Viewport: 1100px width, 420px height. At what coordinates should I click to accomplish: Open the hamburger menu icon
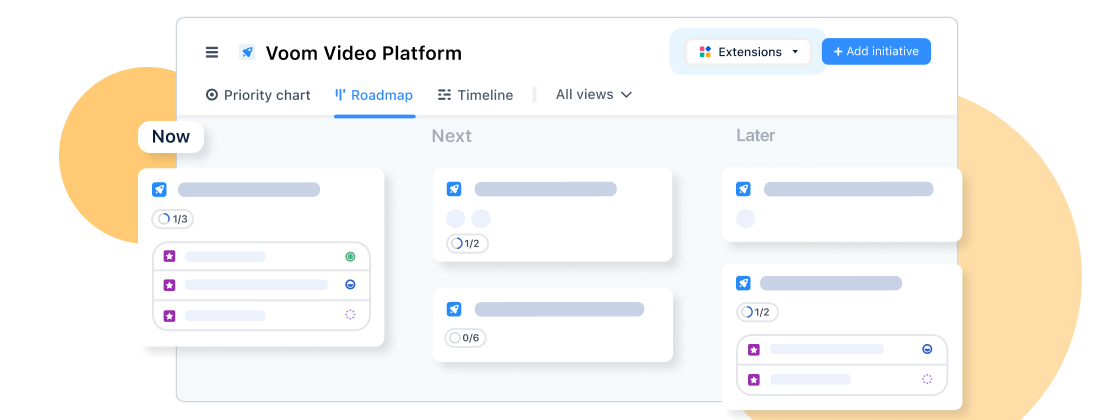click(x=212, y=53)
